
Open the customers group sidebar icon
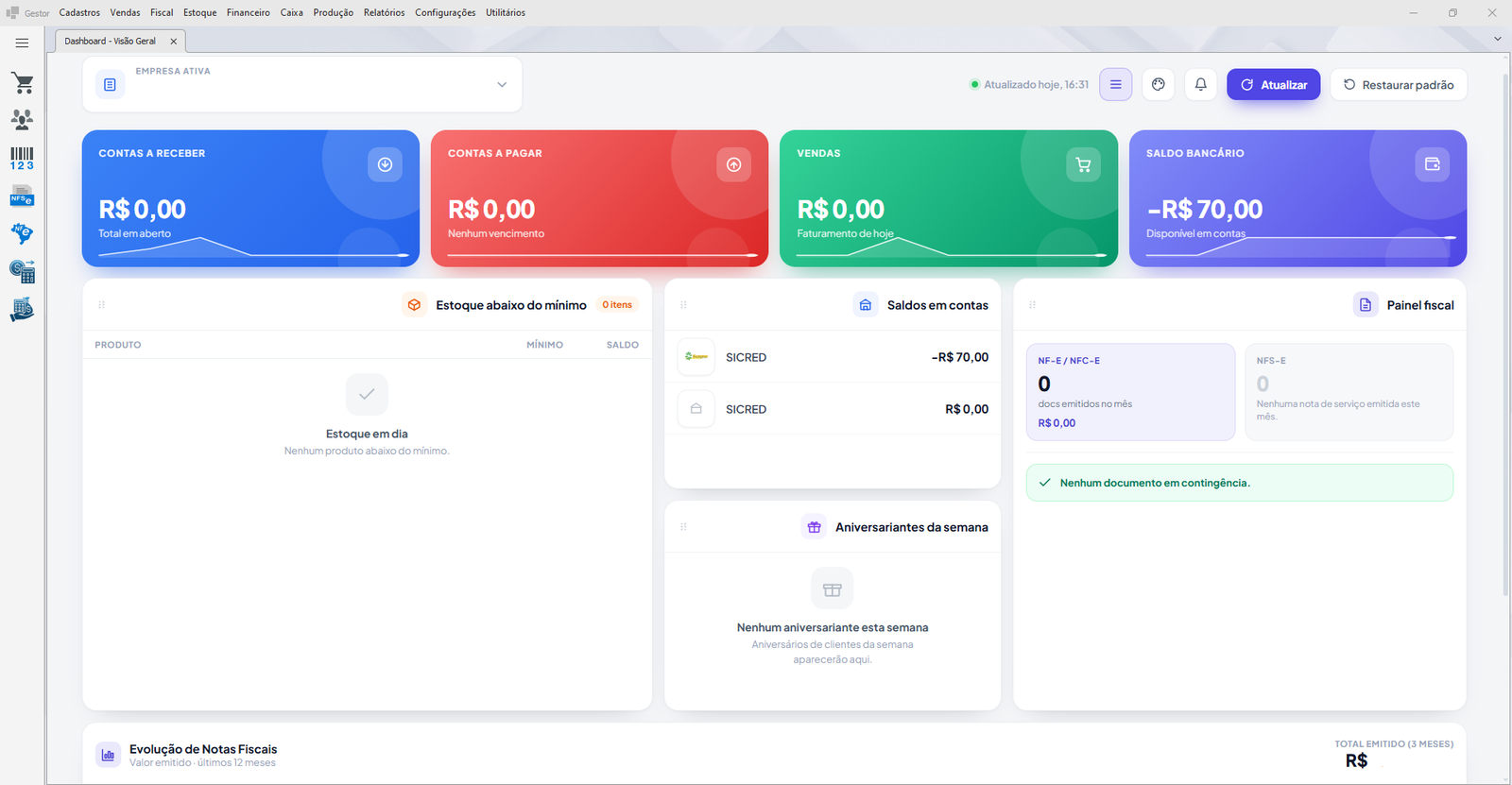(x=22, y=119)
